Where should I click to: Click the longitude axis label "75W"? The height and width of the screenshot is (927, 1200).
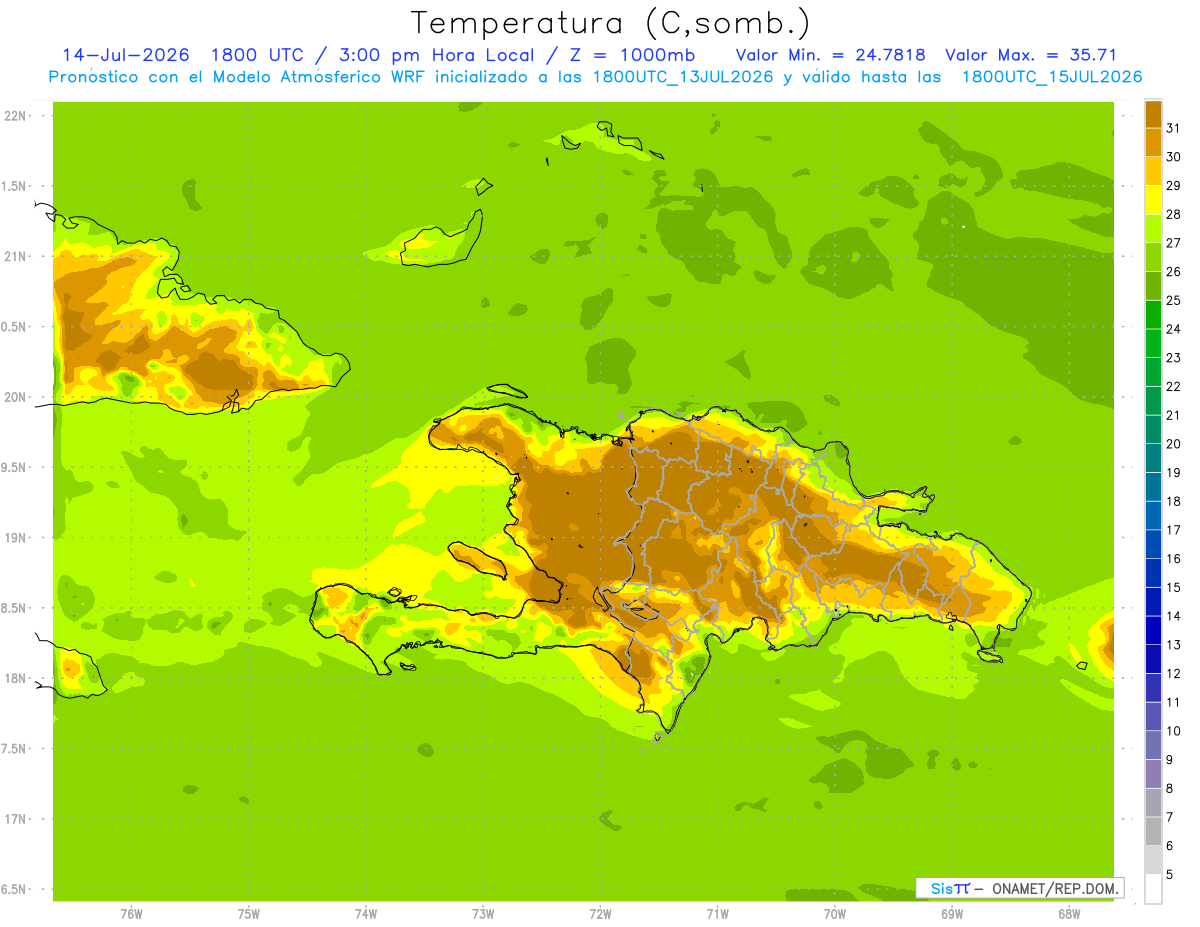(249, 914)
